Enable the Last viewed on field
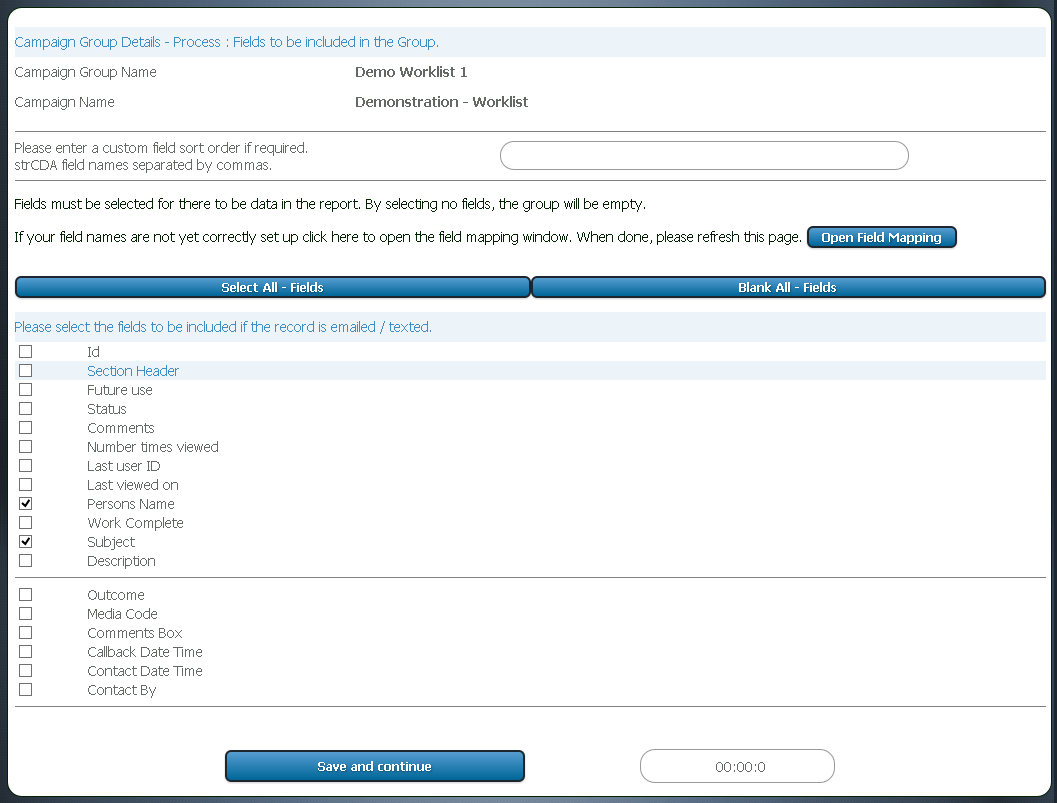 click(25, 484)
